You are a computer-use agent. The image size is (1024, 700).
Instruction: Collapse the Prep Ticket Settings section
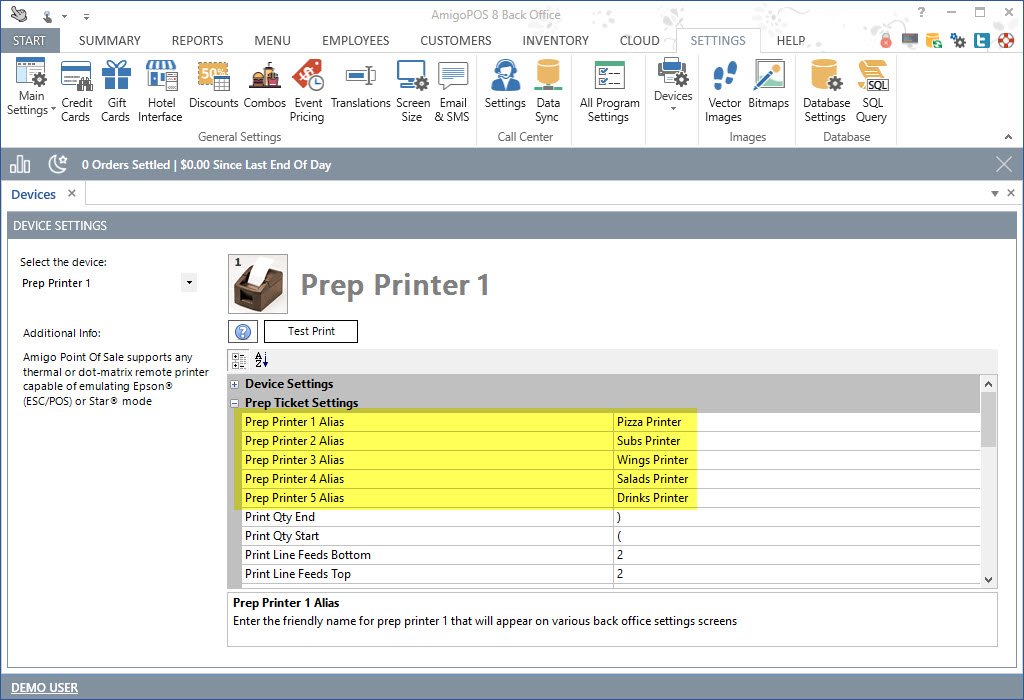235,403
